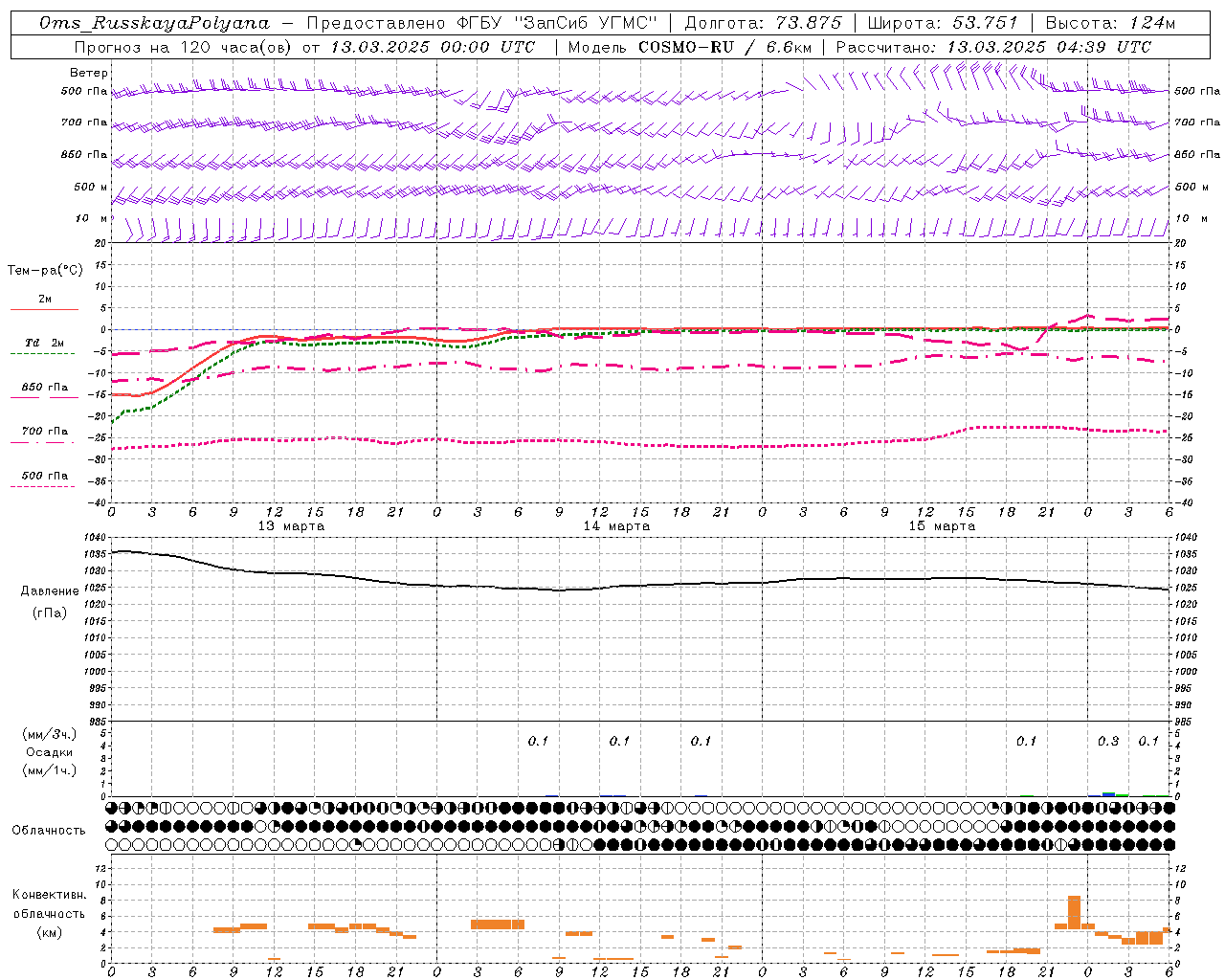
Task: Click the '(мм/1ч.)' precipitation unit label
Action: 50,770
